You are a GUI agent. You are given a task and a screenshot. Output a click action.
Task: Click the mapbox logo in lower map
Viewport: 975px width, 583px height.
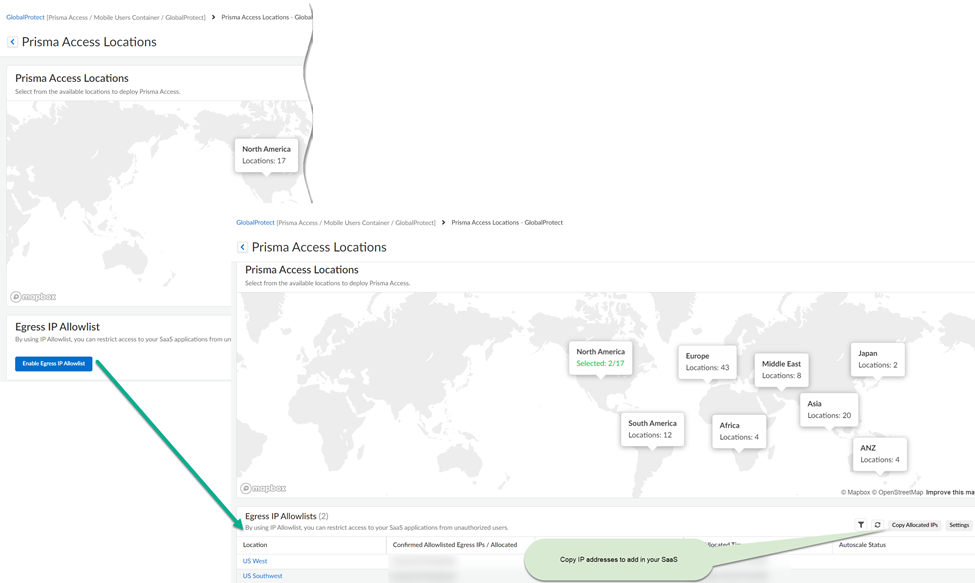[x=263, y=489]
